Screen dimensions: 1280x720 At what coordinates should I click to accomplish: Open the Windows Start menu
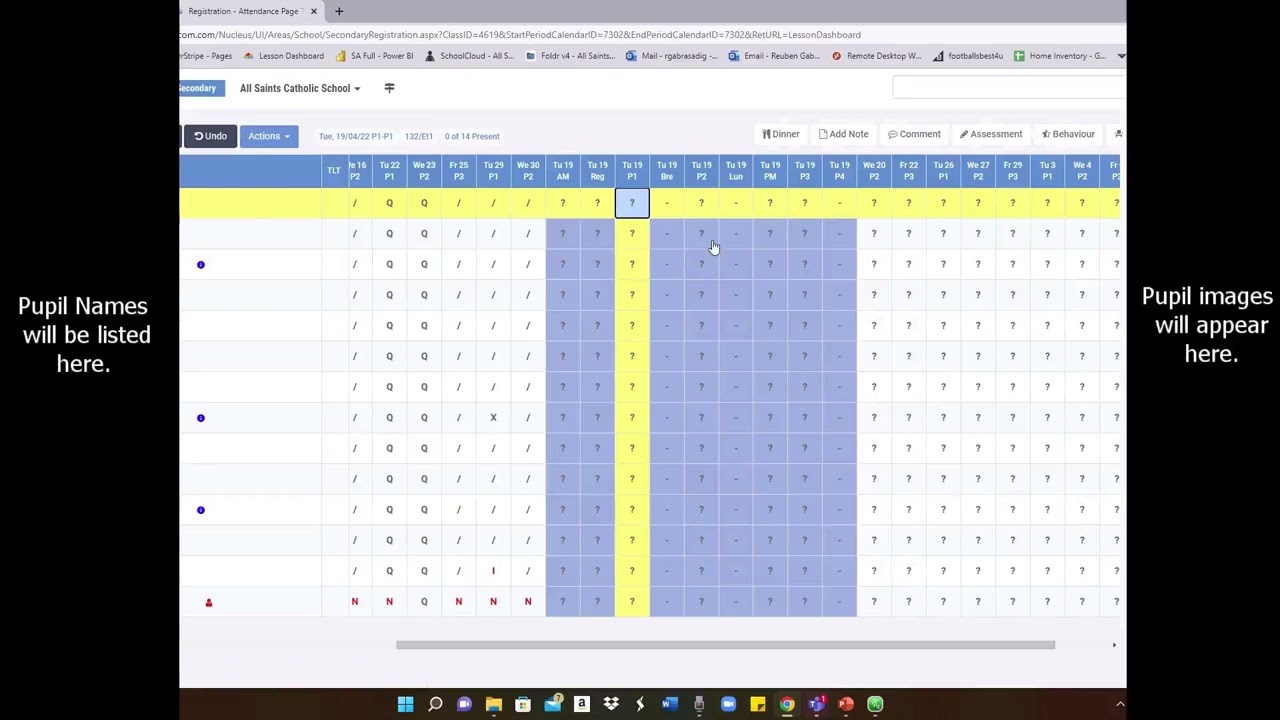[x=405, y=704]
